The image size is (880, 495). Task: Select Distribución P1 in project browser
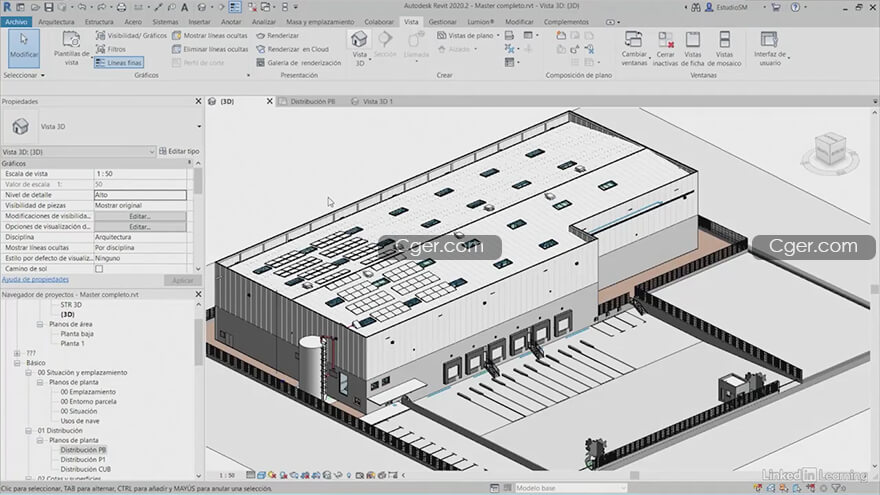point(85,459)
